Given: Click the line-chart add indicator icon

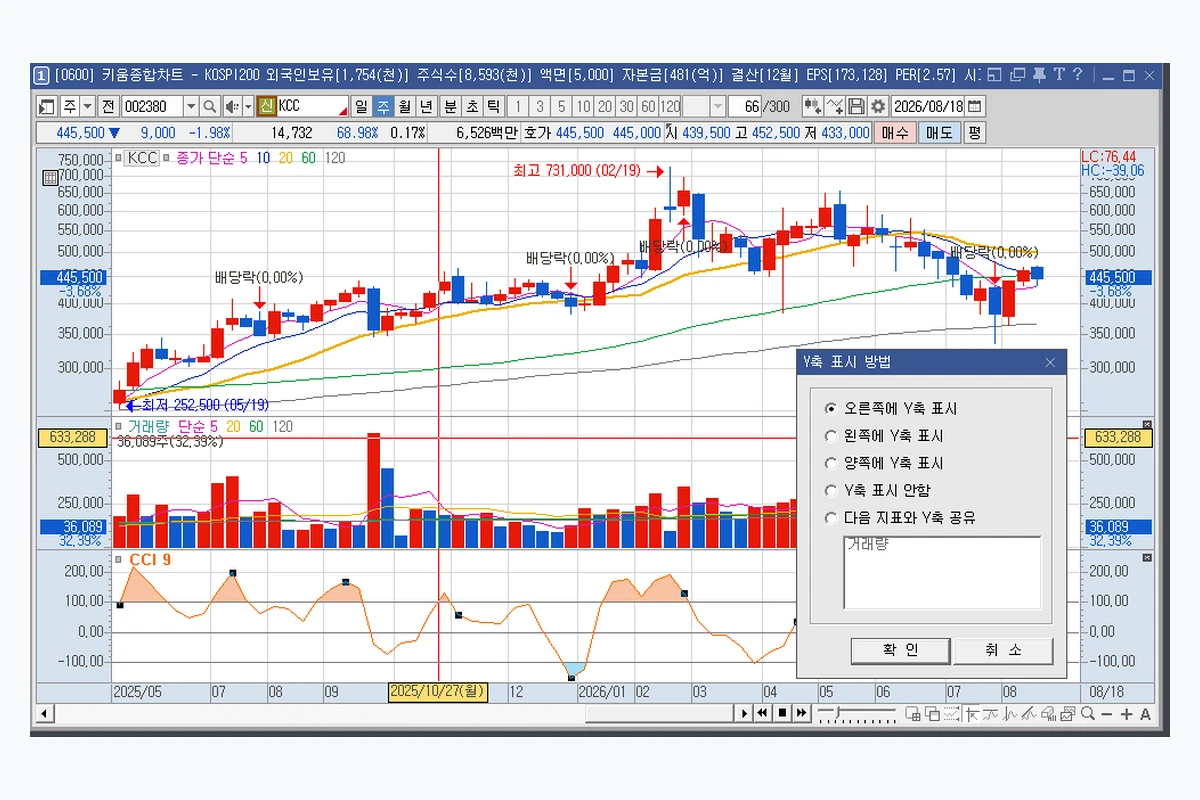Looking at the screenshot, I should (x=834, y=105).
